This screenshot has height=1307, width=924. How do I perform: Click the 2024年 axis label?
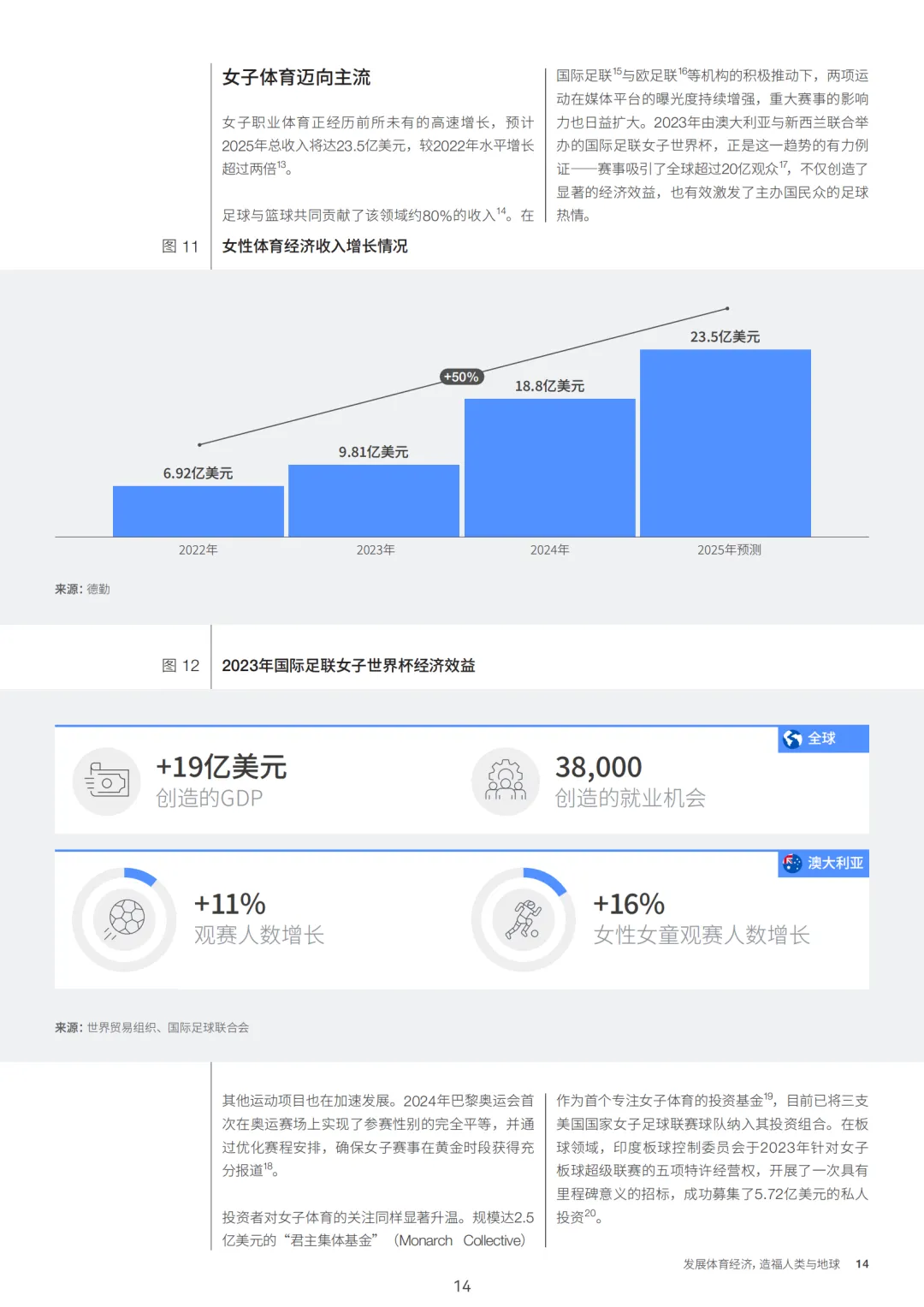pyautogui.click(x=550, y=550)
